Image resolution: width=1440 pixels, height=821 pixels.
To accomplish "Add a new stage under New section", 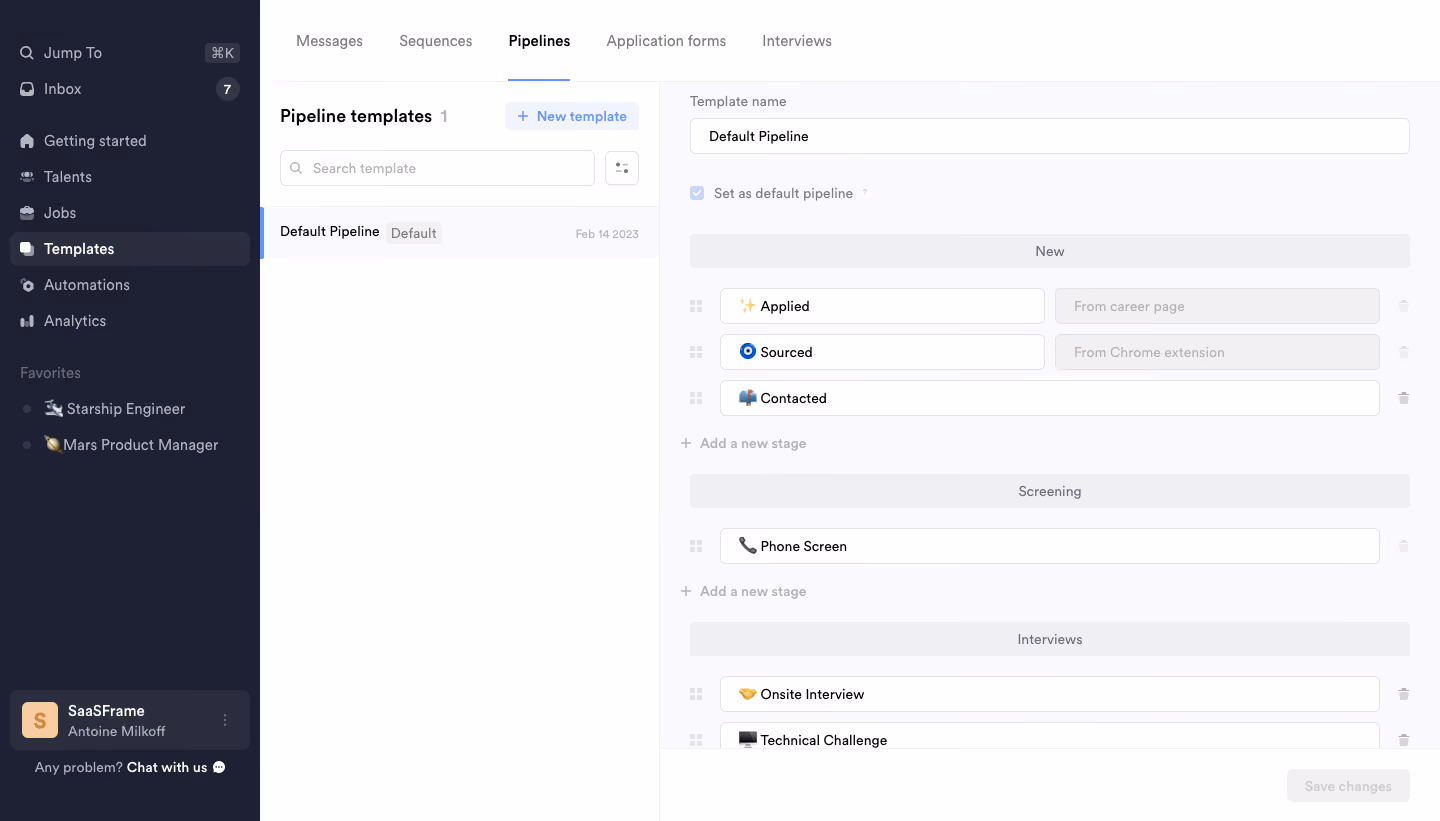I will pos(743,443).
